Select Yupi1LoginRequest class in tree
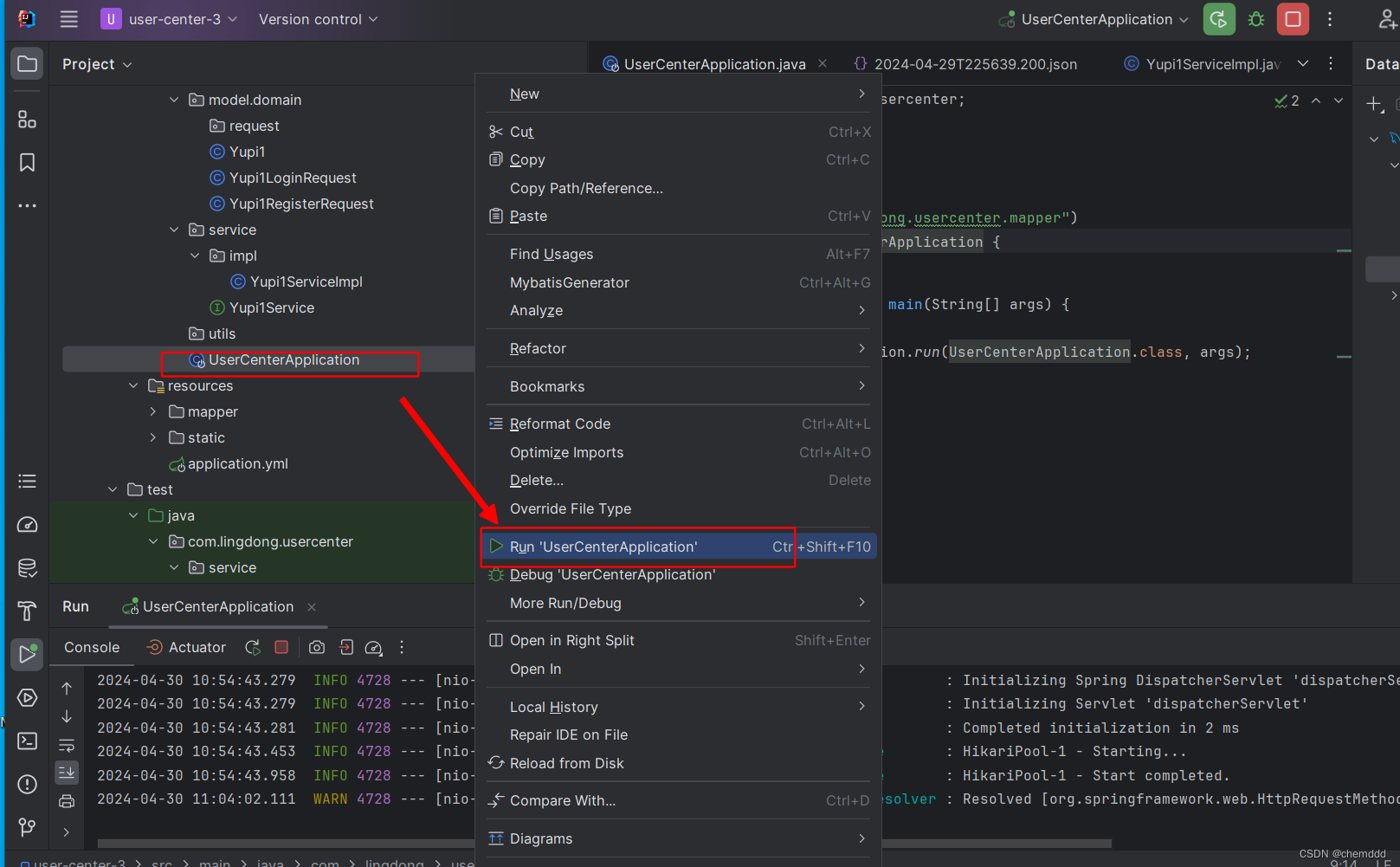1400x867 pixels. [x=293, y=178]
